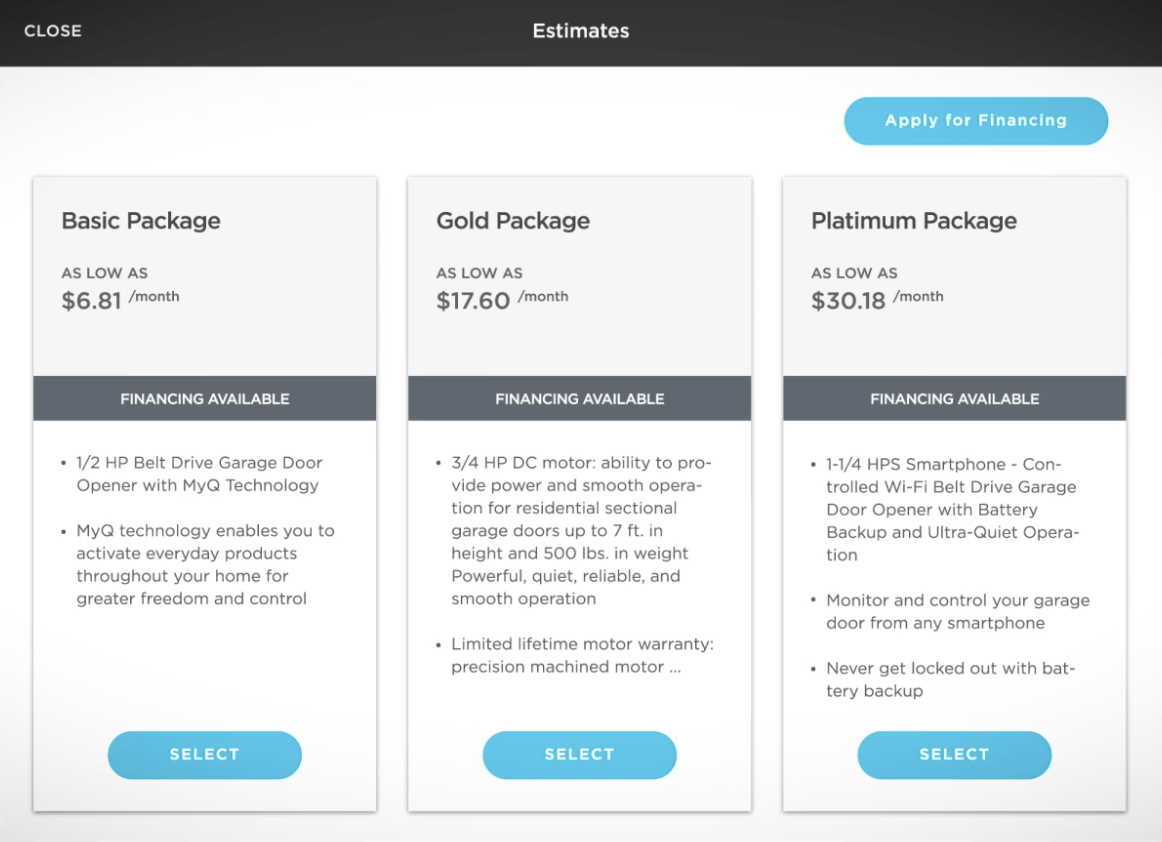Click the Gold Package title

512,221
